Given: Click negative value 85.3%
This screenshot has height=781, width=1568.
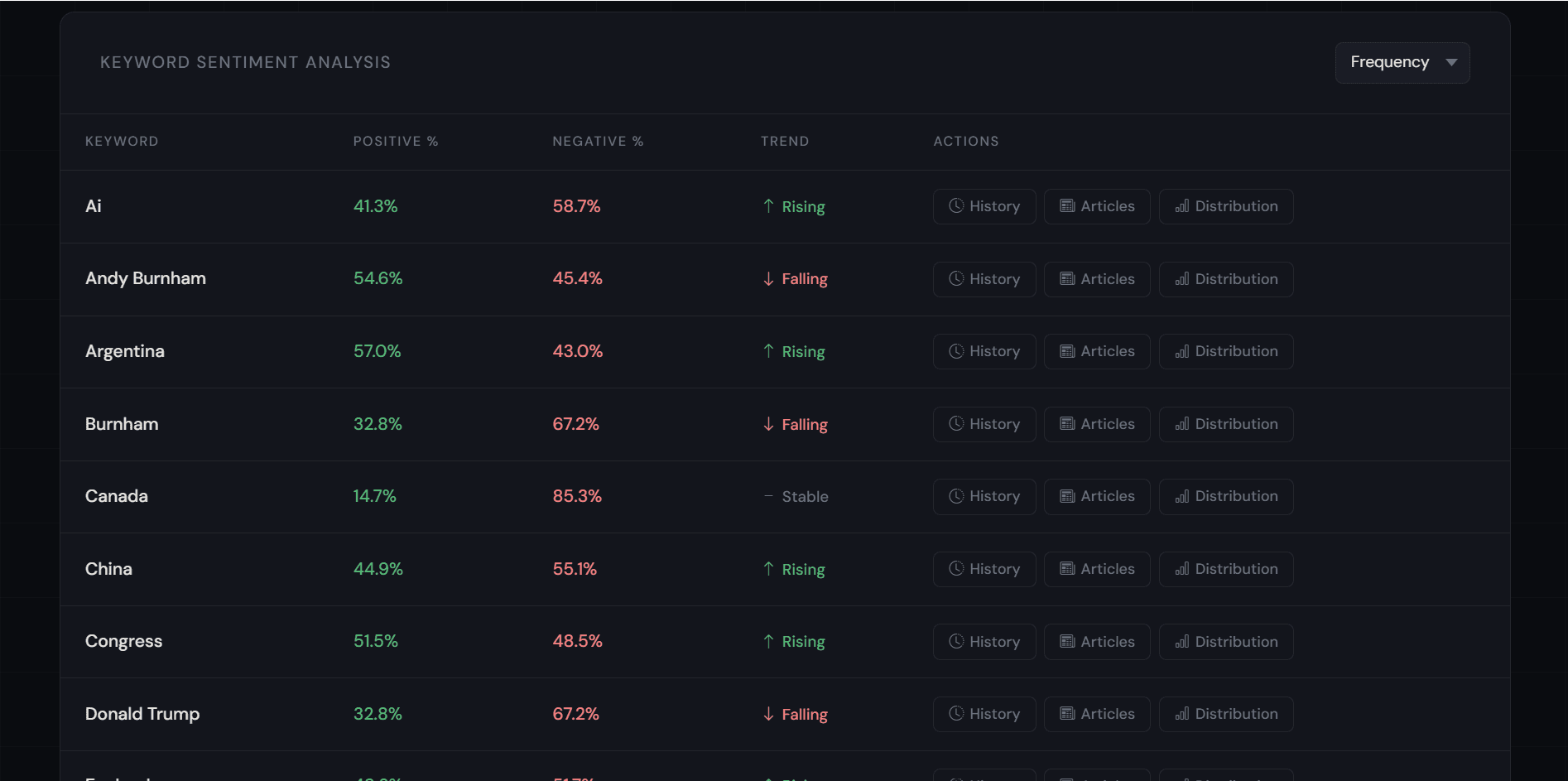Looking at the screenshot, I should [x=578, y=496].
